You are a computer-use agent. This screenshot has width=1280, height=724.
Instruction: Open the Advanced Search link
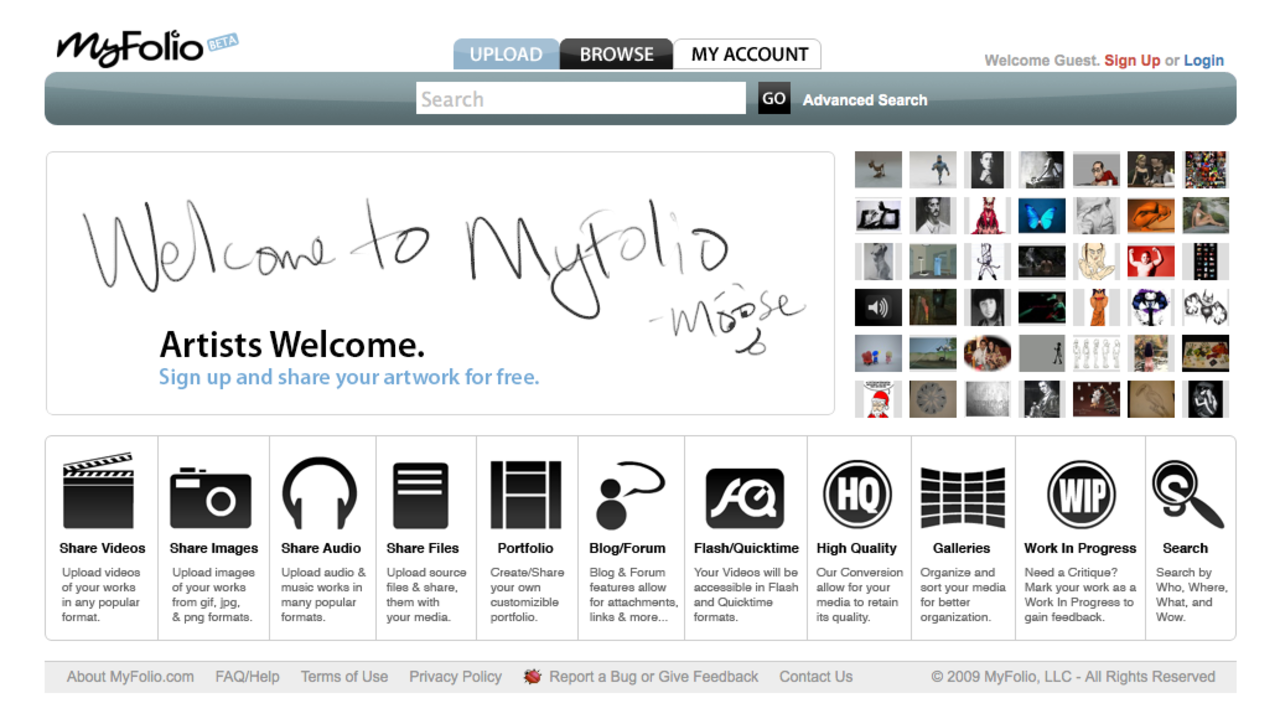pos(864,99)
